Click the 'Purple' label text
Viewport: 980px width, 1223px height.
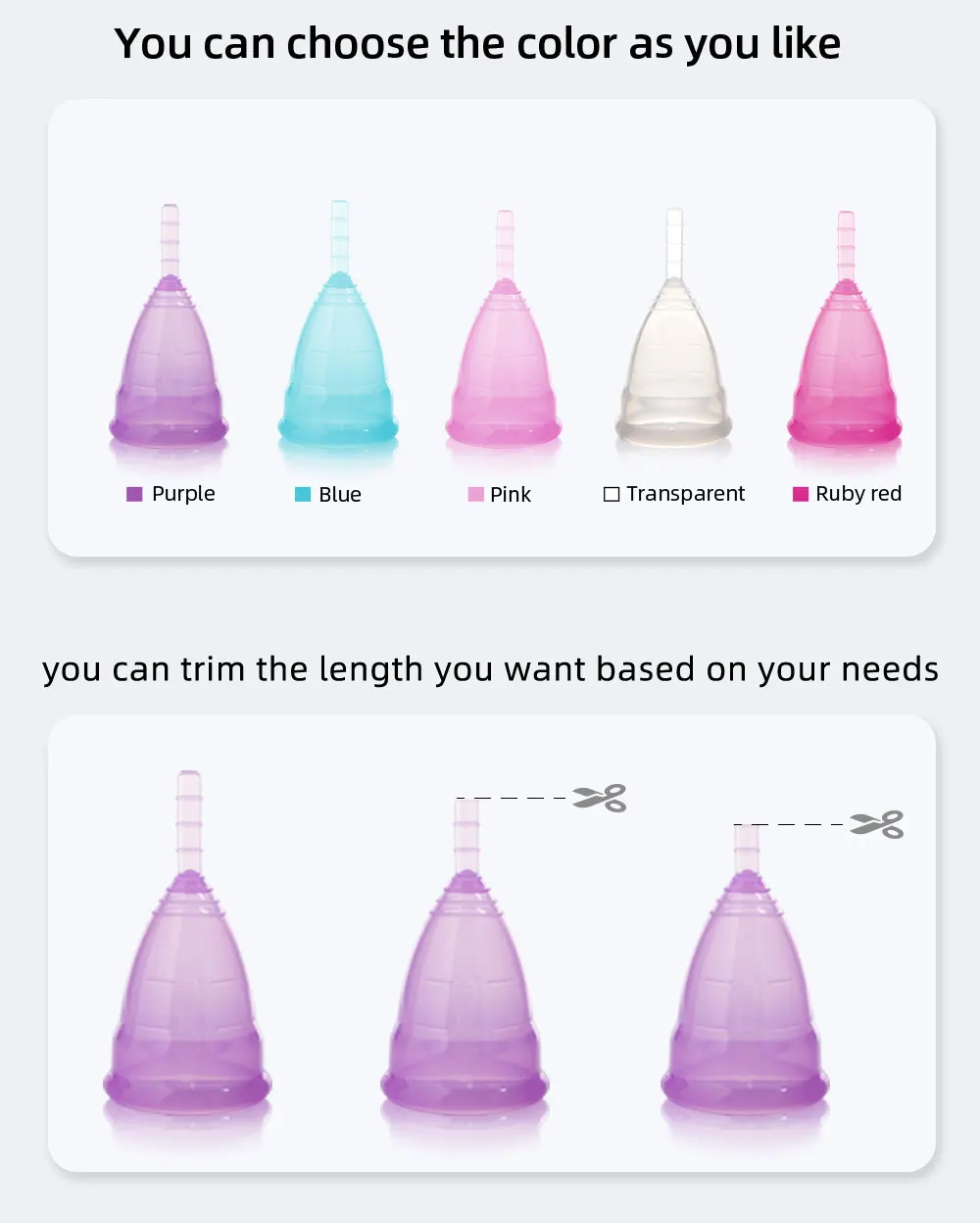pyautogui.click(x=183, y=494)
